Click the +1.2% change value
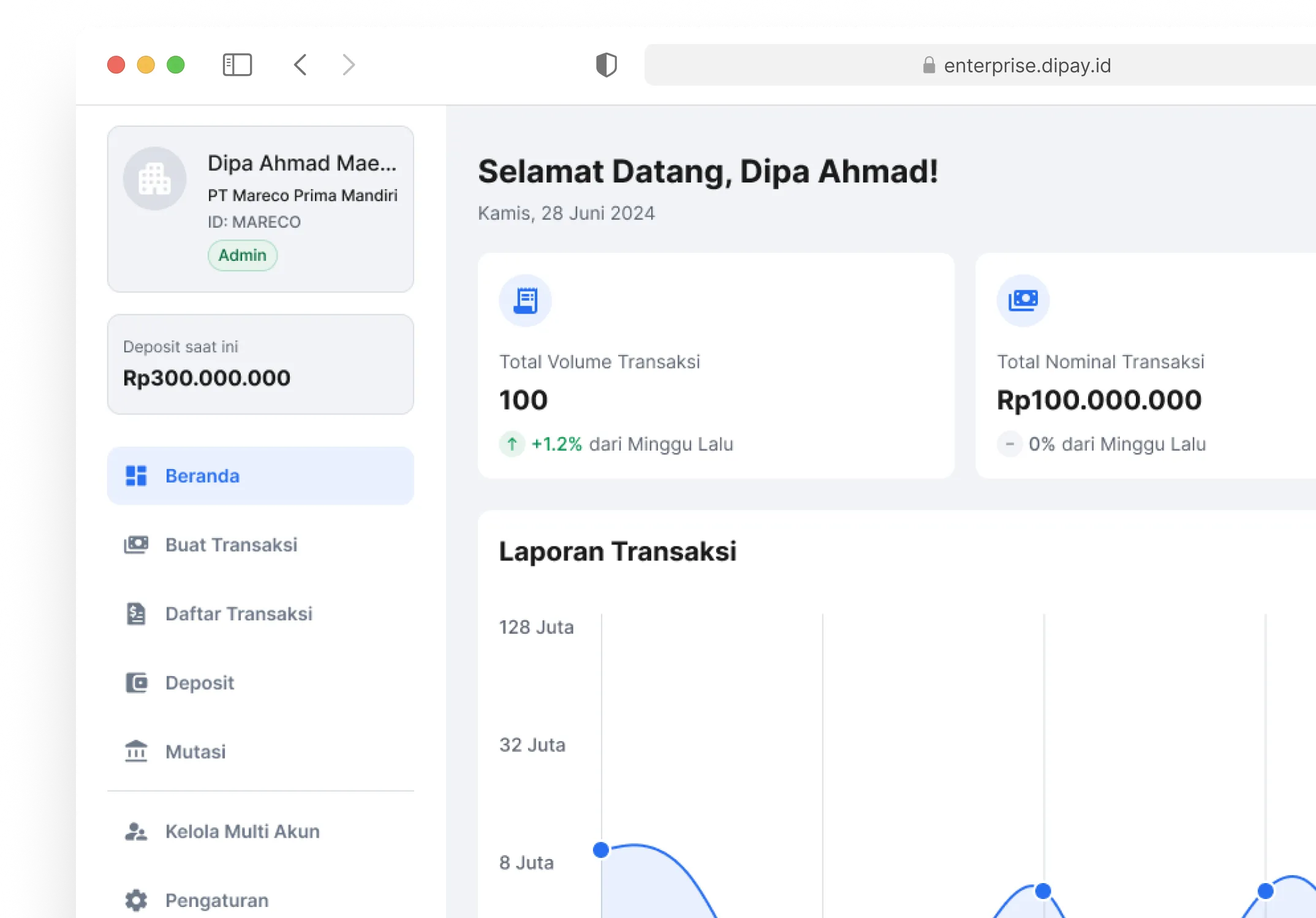 (556, 444)
